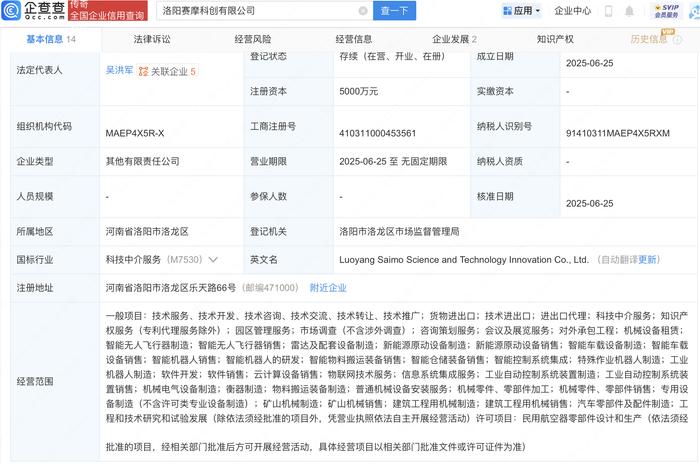
Task: Click the 全国企业信用查询 red banner
Action: click(108, 11)
